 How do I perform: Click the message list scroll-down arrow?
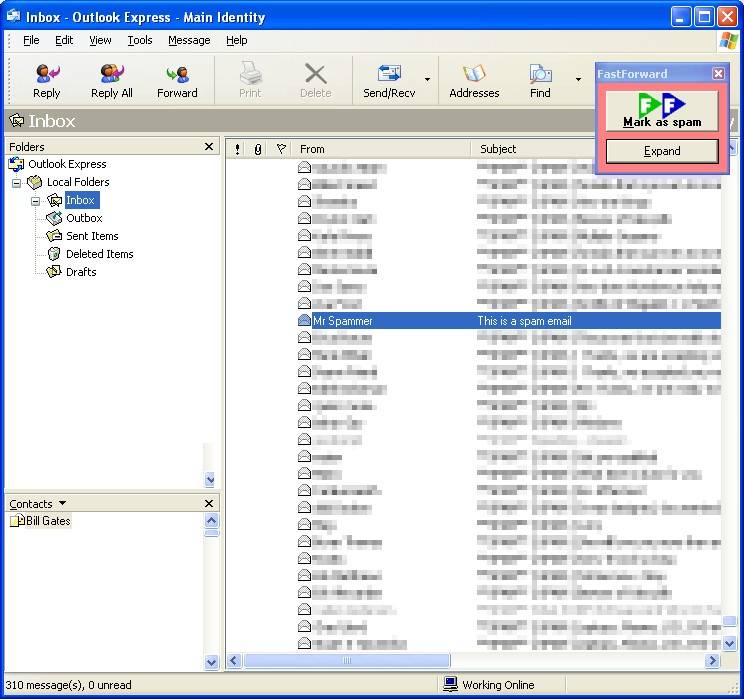[x=730, y=643]
